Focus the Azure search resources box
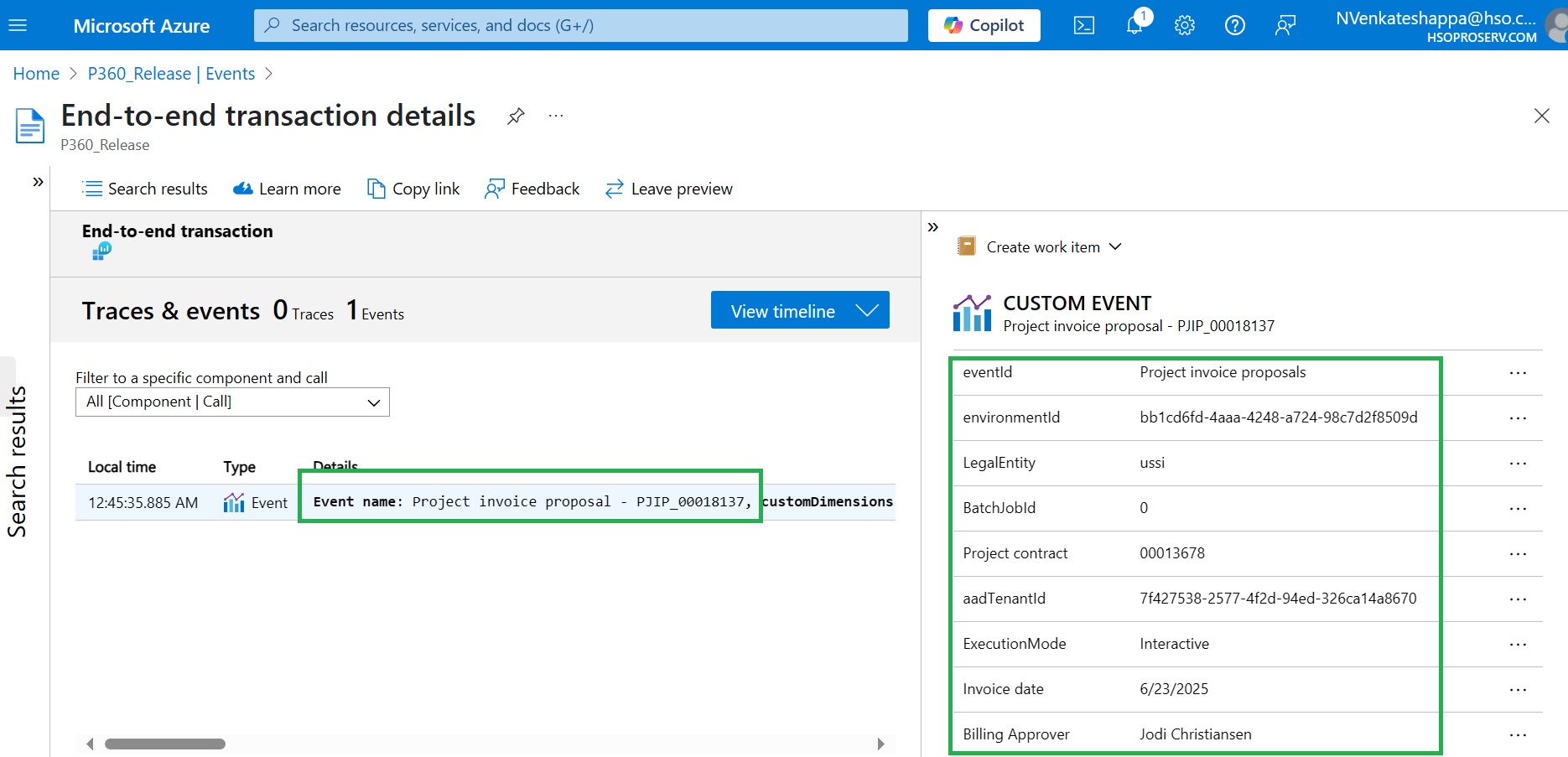 point(580,25)
